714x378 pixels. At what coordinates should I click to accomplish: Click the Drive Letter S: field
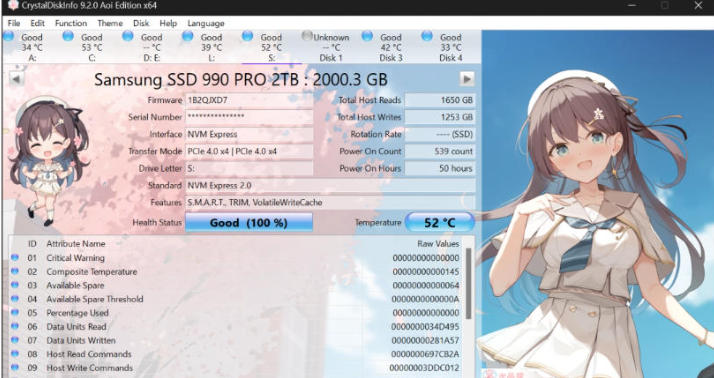[249, 169]
